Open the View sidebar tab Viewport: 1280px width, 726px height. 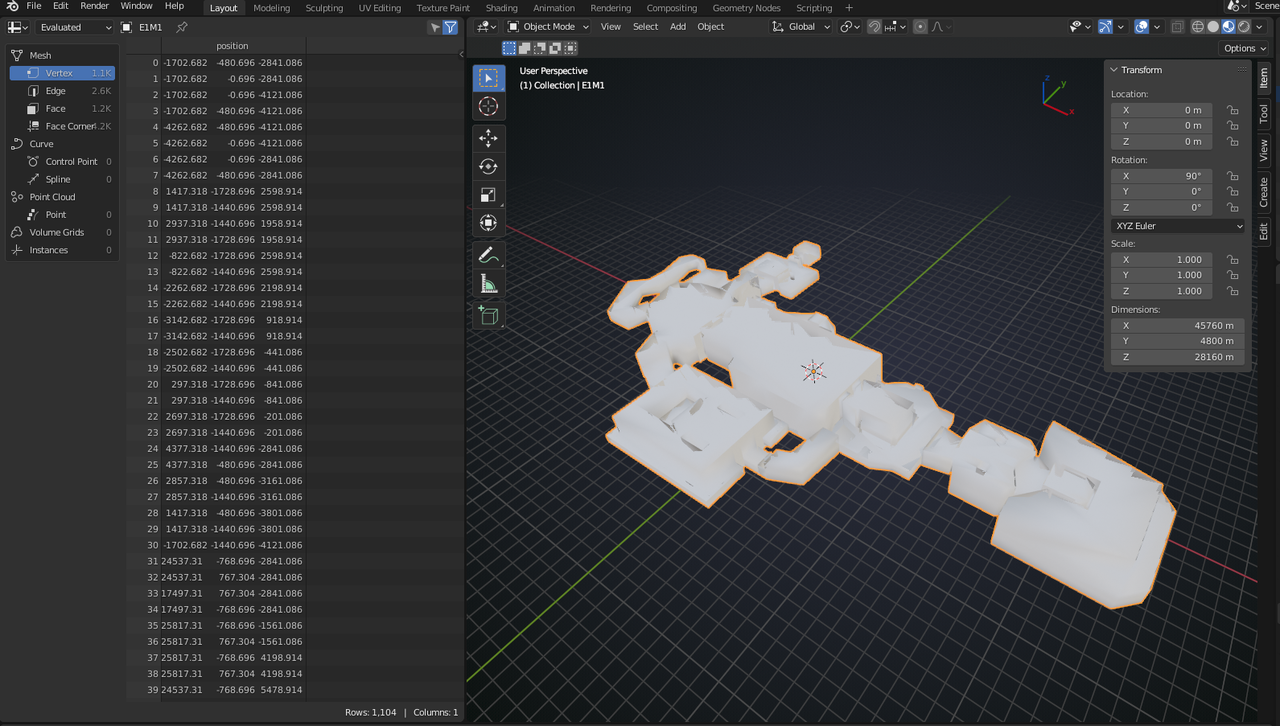1264,150
